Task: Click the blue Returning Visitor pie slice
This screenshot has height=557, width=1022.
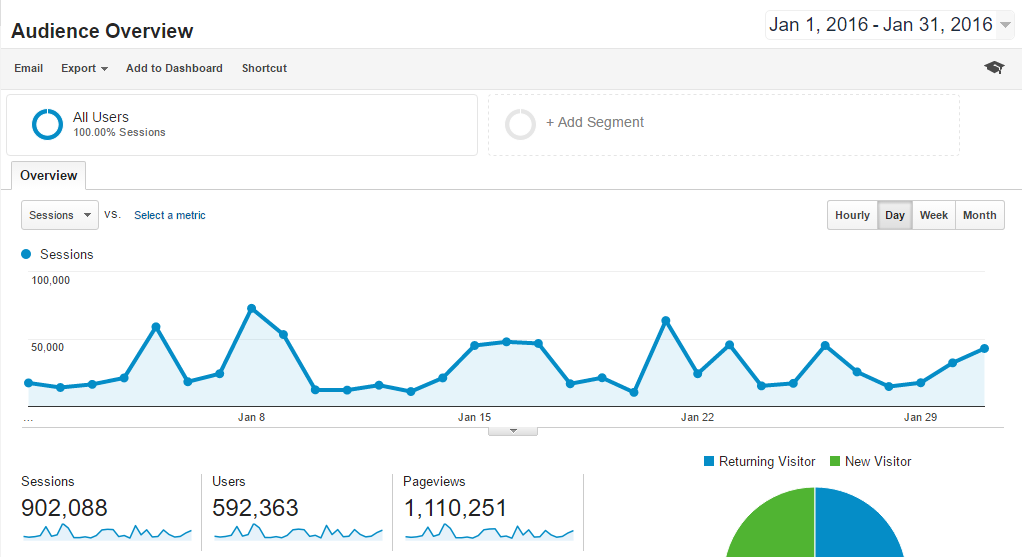Action: click(x=854, y=528)
